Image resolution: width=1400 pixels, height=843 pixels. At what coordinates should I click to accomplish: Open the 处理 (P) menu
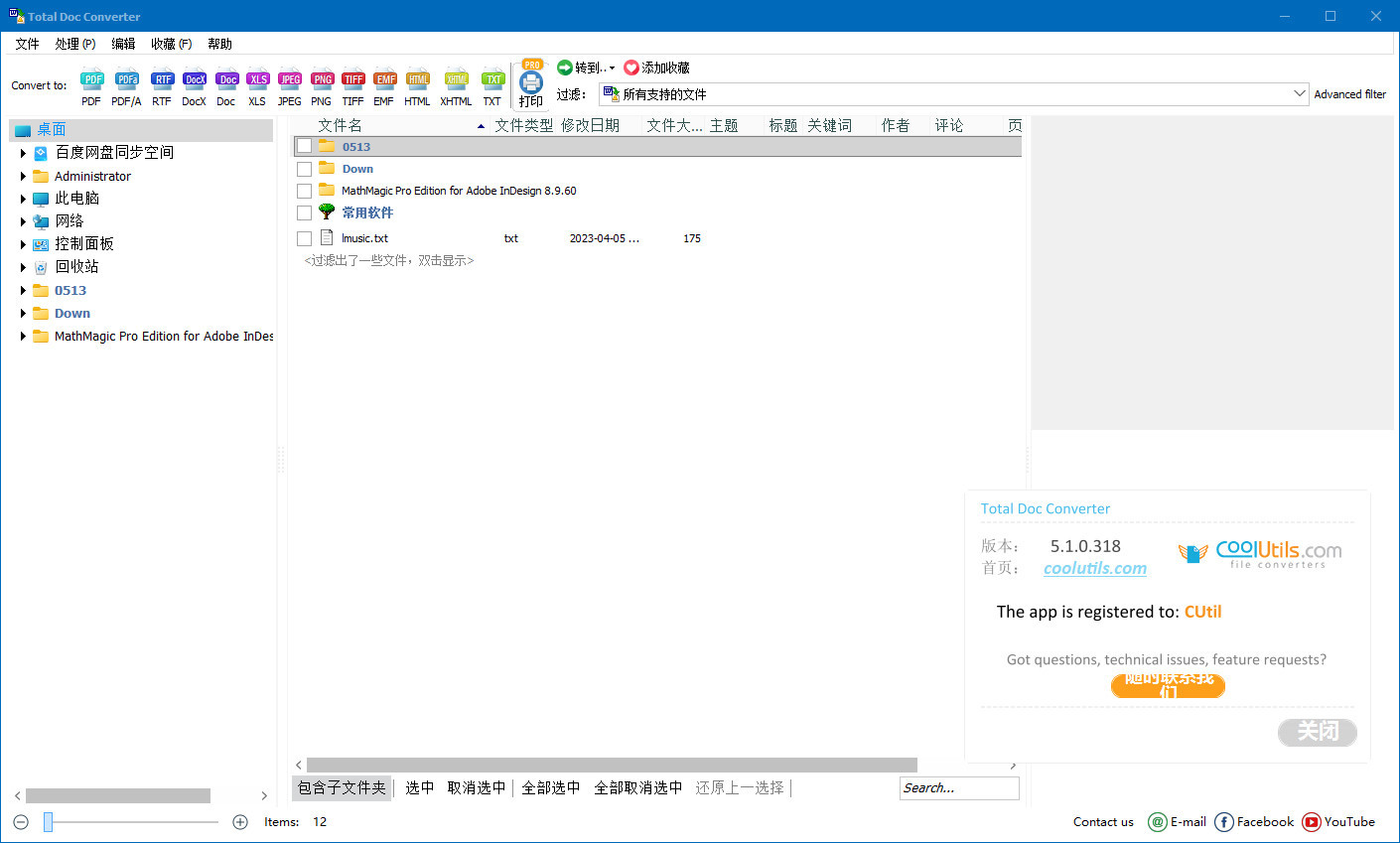pos(73,43)
